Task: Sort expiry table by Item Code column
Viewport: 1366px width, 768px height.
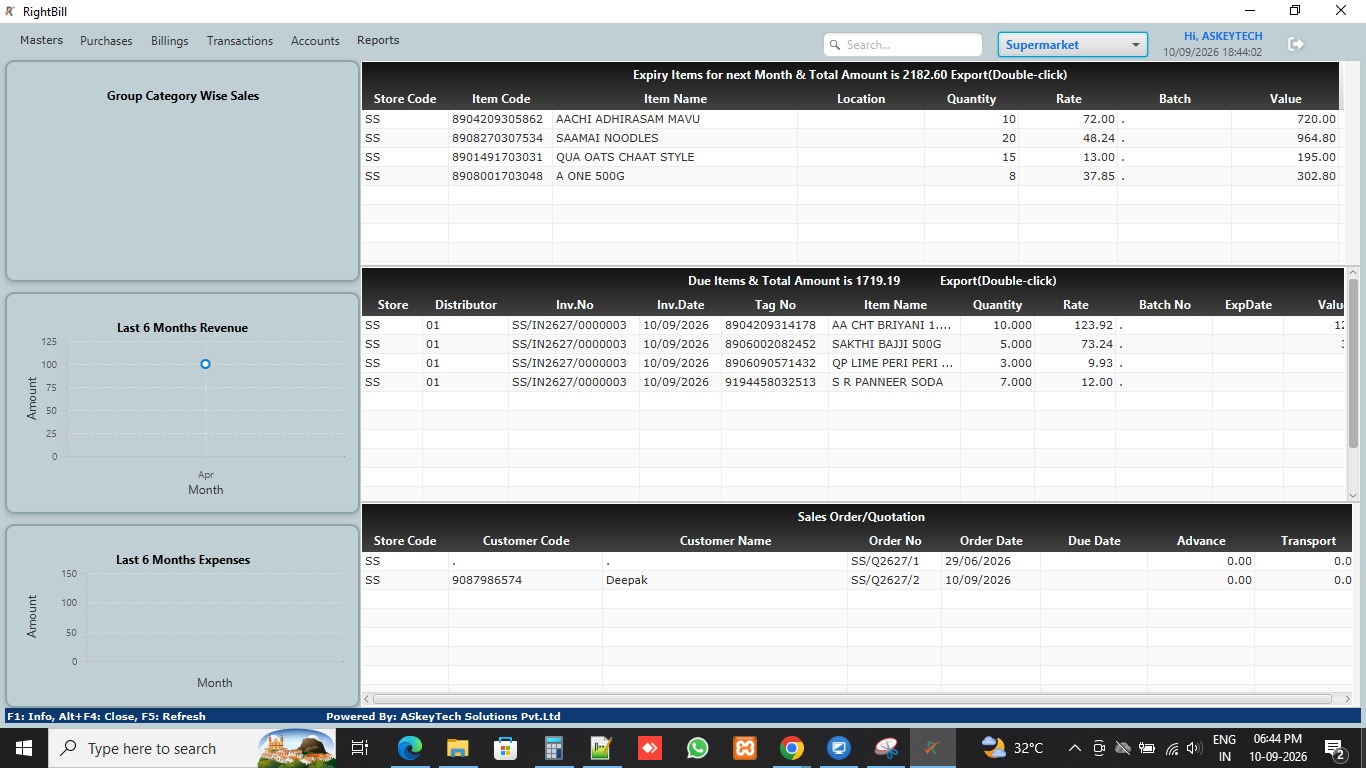Action: 501,99
